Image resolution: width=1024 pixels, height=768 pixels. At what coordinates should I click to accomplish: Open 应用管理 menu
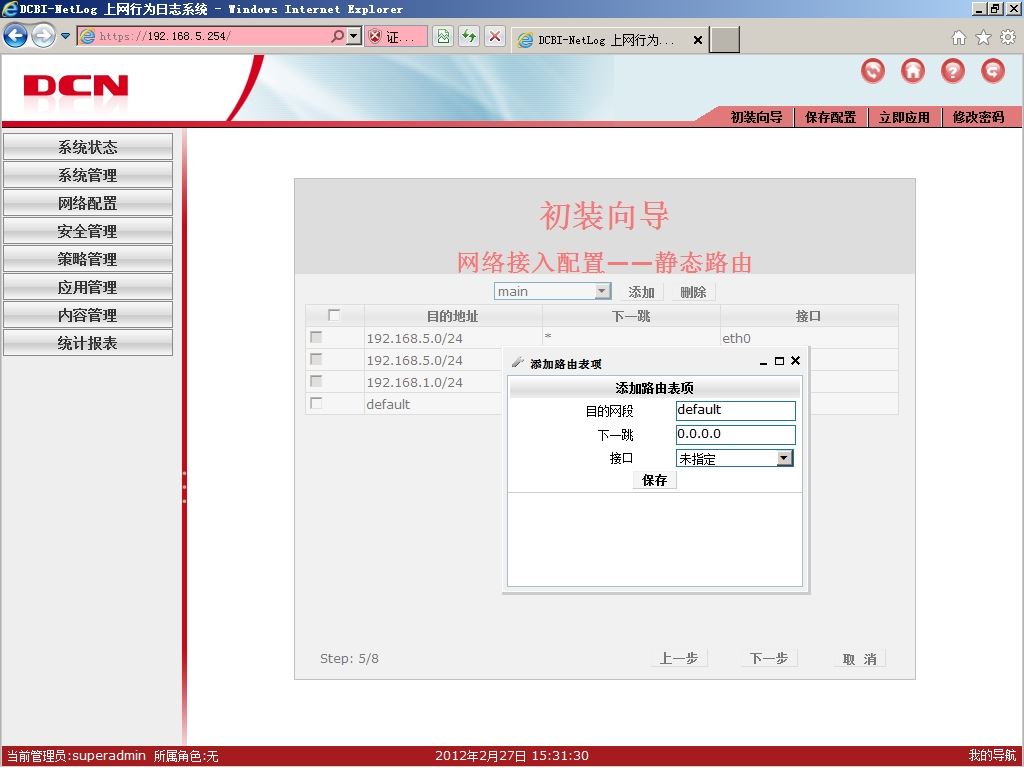coord(88,287)
